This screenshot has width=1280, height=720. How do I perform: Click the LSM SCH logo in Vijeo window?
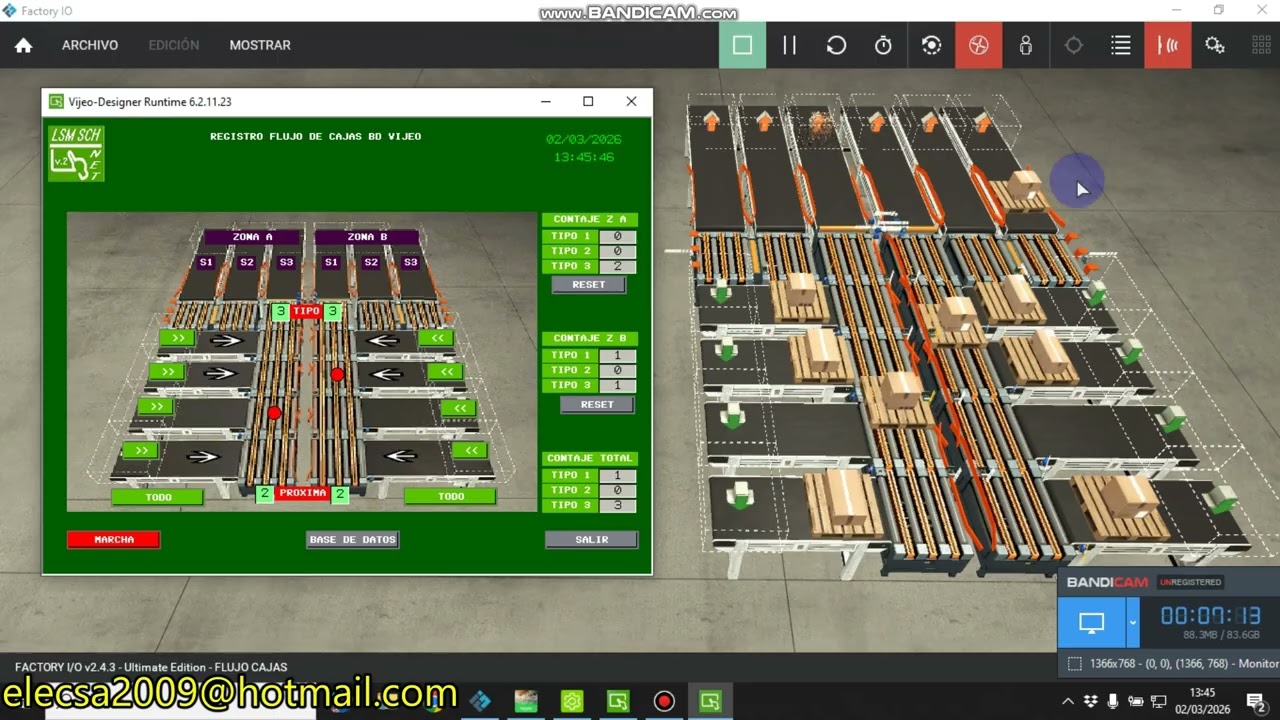(76, 153)
